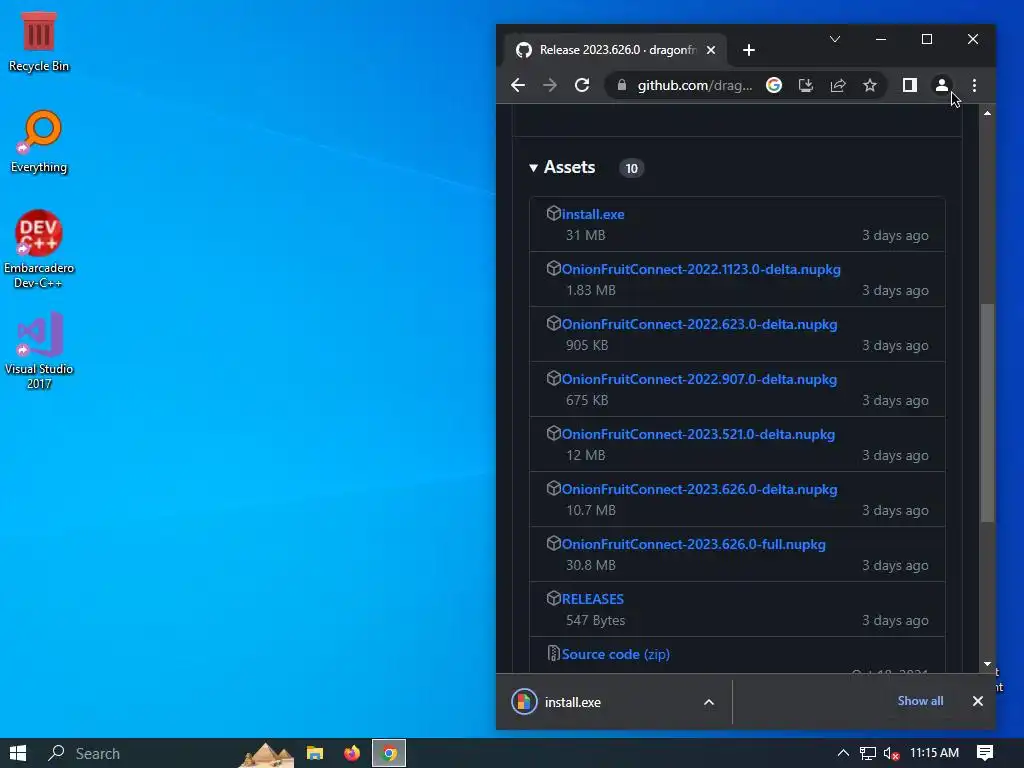Image resolution: width=1024 pixels, height=768 pixels.
Task: Select the Recycle Bin desktop icon
Action: [39, 42]
